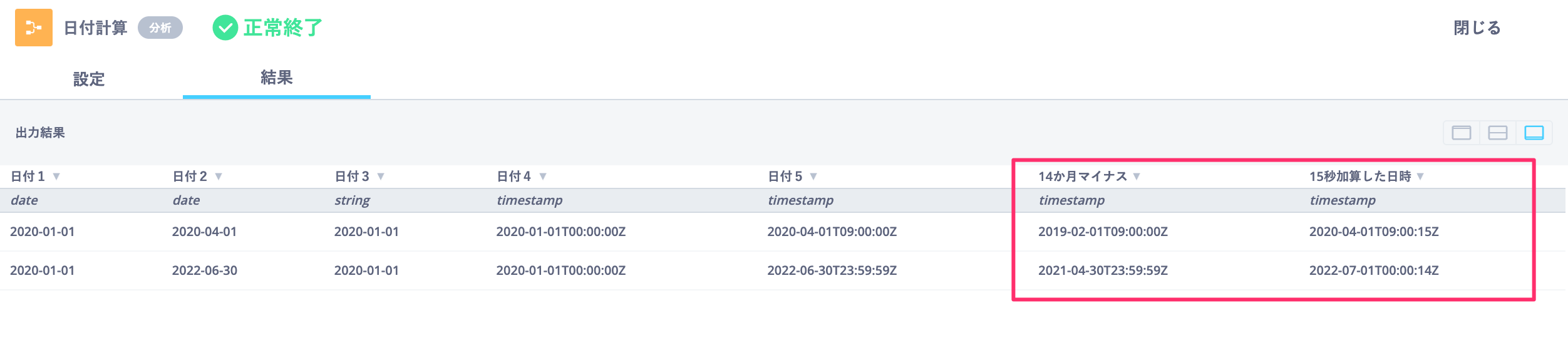The height and width of the screenshot is (355, 1568).
Task: Select the bottom-panel layout view icon
Action: (1534, 133)
